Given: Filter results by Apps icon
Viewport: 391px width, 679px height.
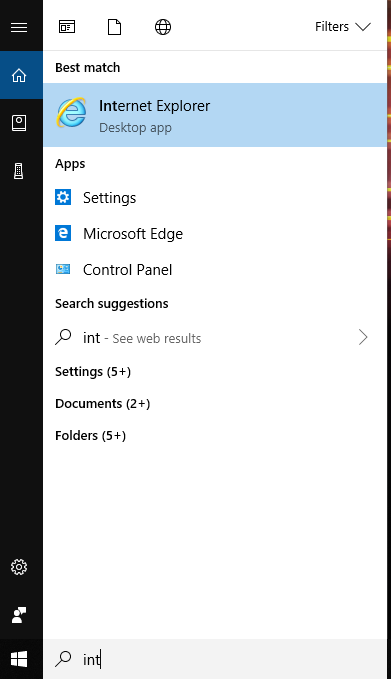Looking at the screenshot, I should (x=67, y=27).
